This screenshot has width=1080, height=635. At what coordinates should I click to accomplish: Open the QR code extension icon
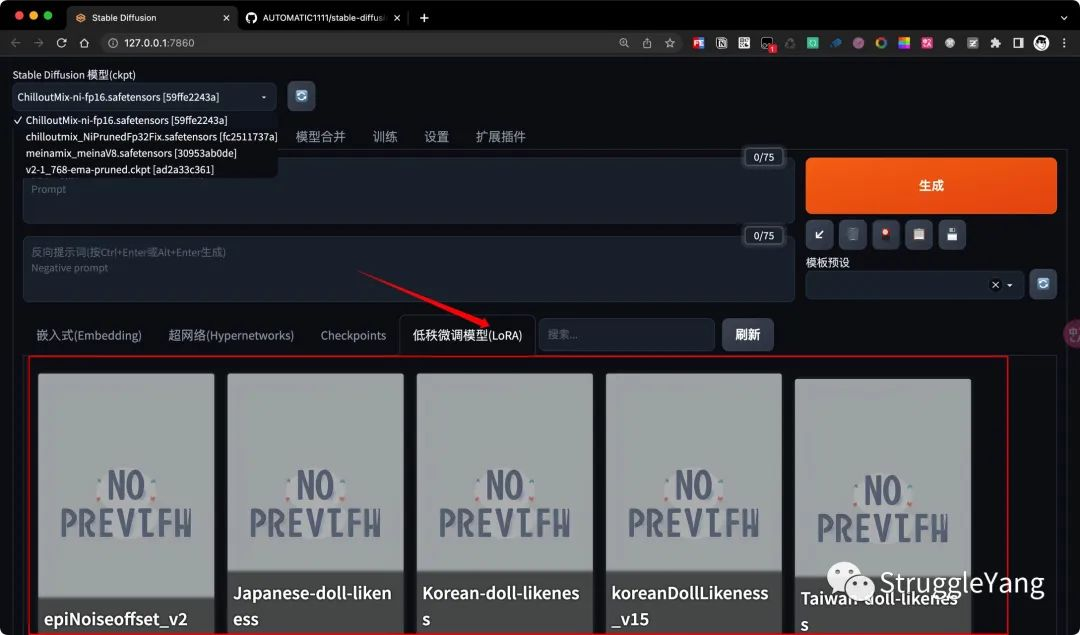click(744, 43)
